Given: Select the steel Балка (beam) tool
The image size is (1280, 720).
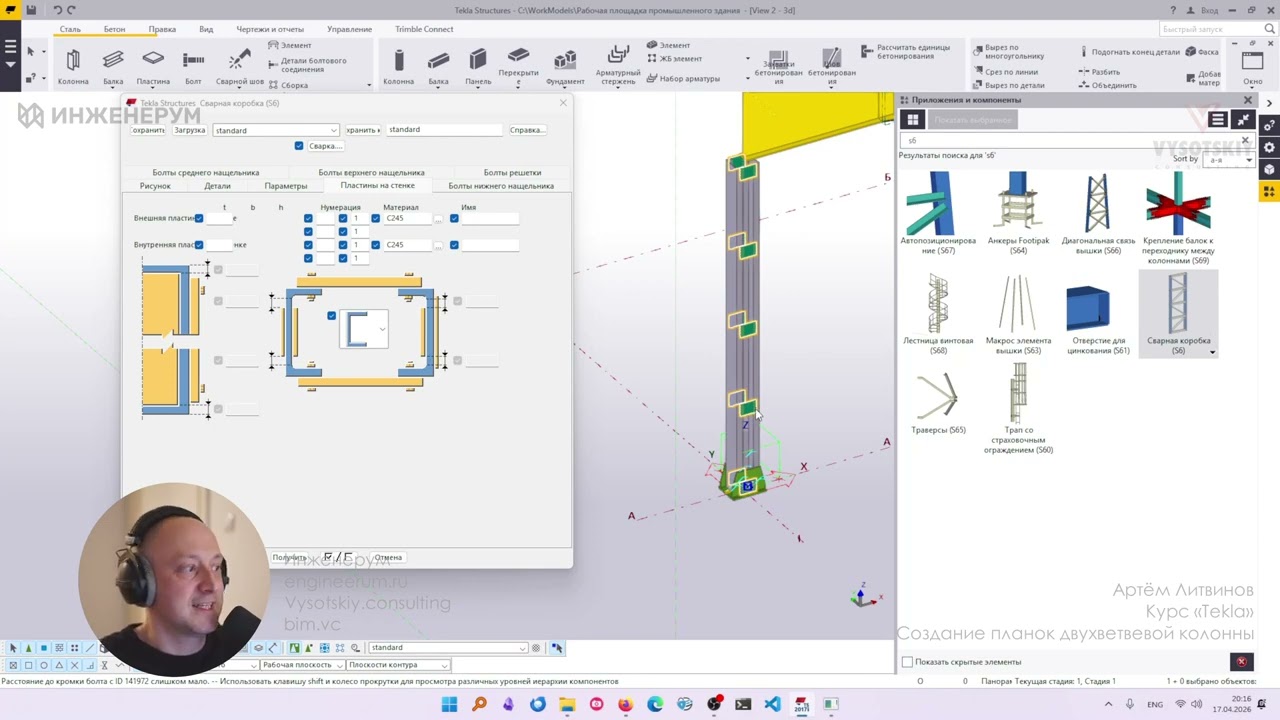Looking at the screenshot, I should click(x=113, y=67).
